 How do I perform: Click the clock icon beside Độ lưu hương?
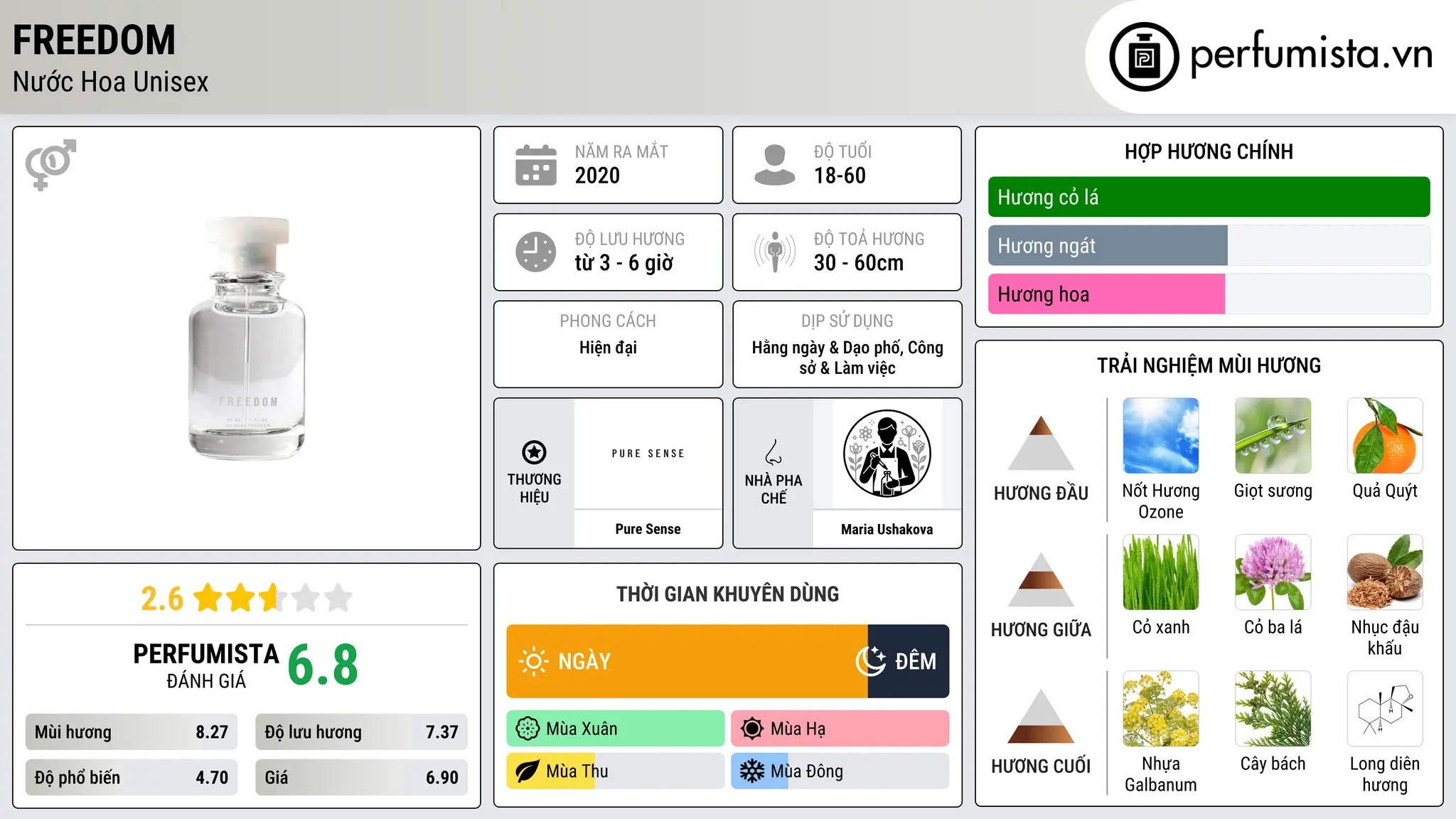(x=536, y=252)
